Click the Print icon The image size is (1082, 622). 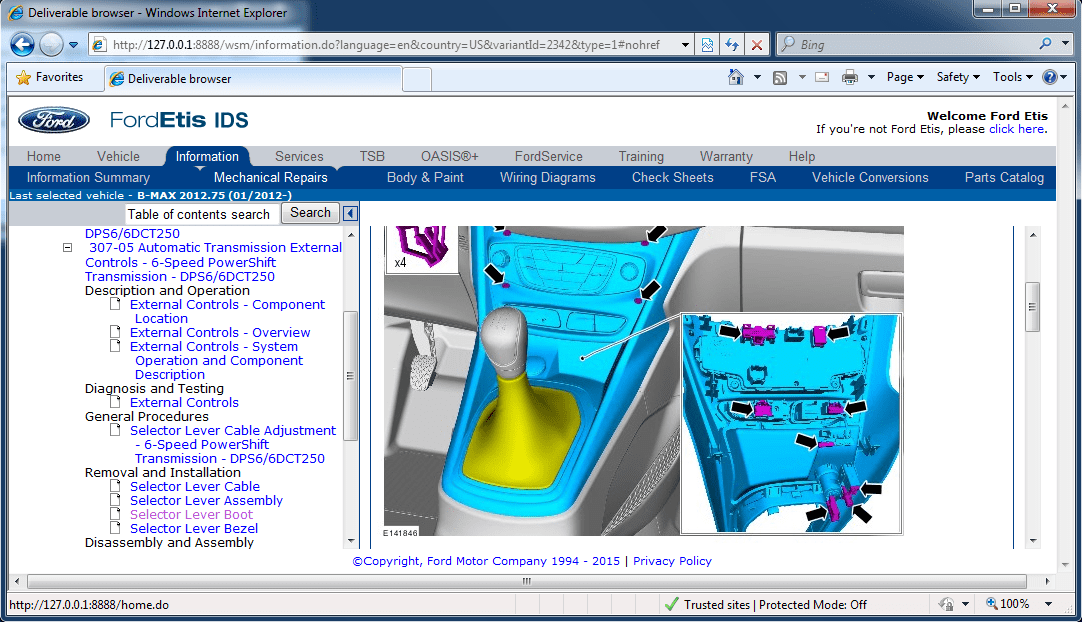click(x=849, y=77)
